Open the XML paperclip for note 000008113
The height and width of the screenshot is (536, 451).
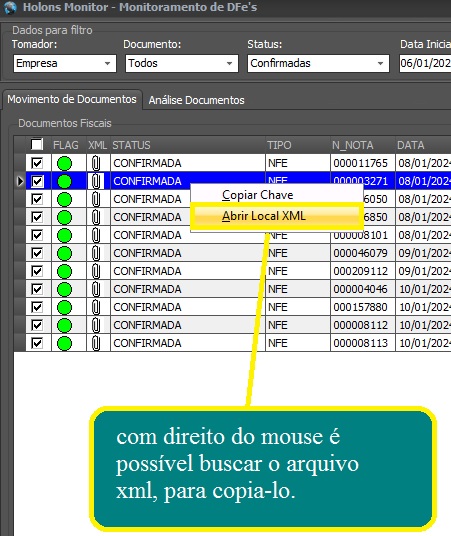pyautogui.click(x=96, y=343)
